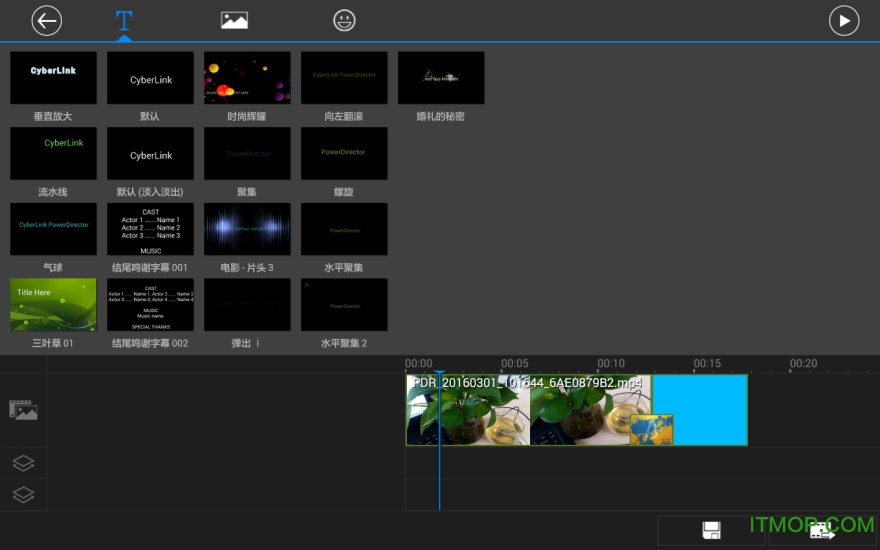The image size is (880, 550).
Task: Choose the 垂直放大 title template
Action: click(53, 78)
